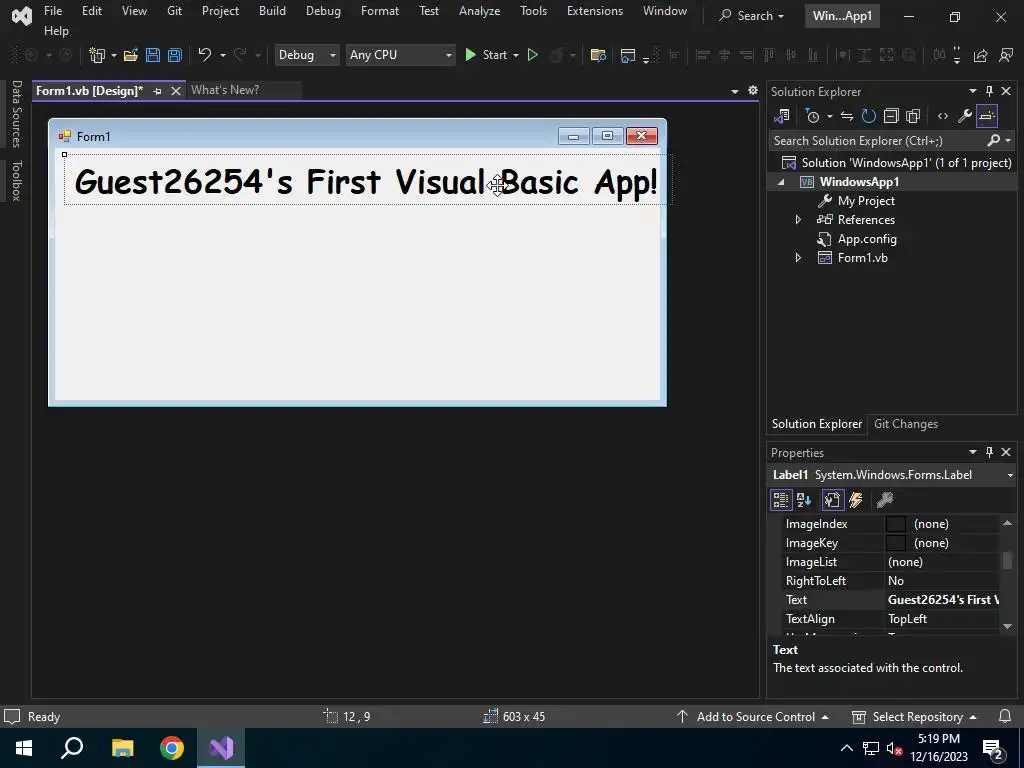Switch to the Git Changes tab
Screen dimensions: 1024x768
pos(906,424)
